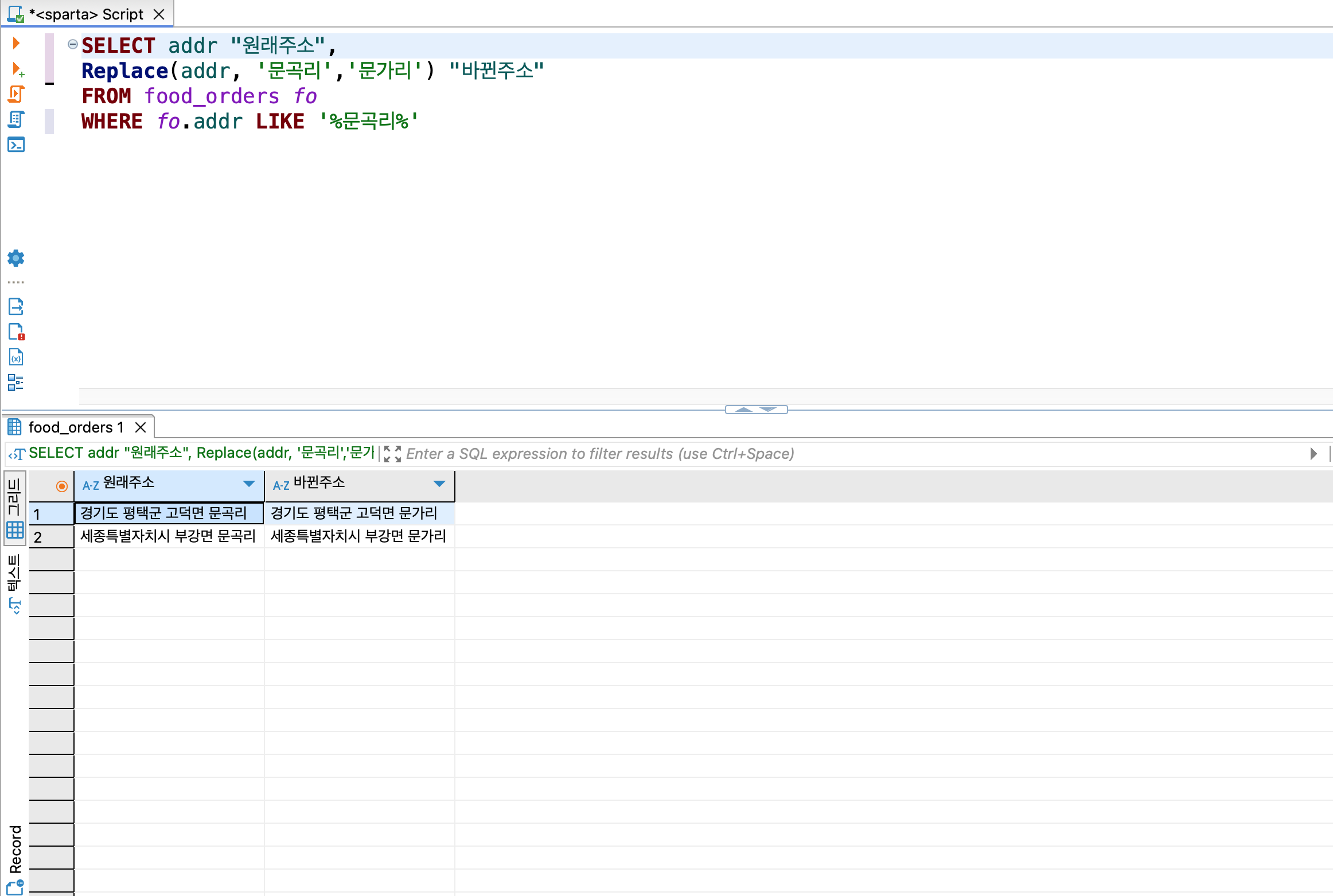The height and width of the screenshot is (896, 1333).
Task: Click the Execute SQL script icon
Action: click(16, 94)
